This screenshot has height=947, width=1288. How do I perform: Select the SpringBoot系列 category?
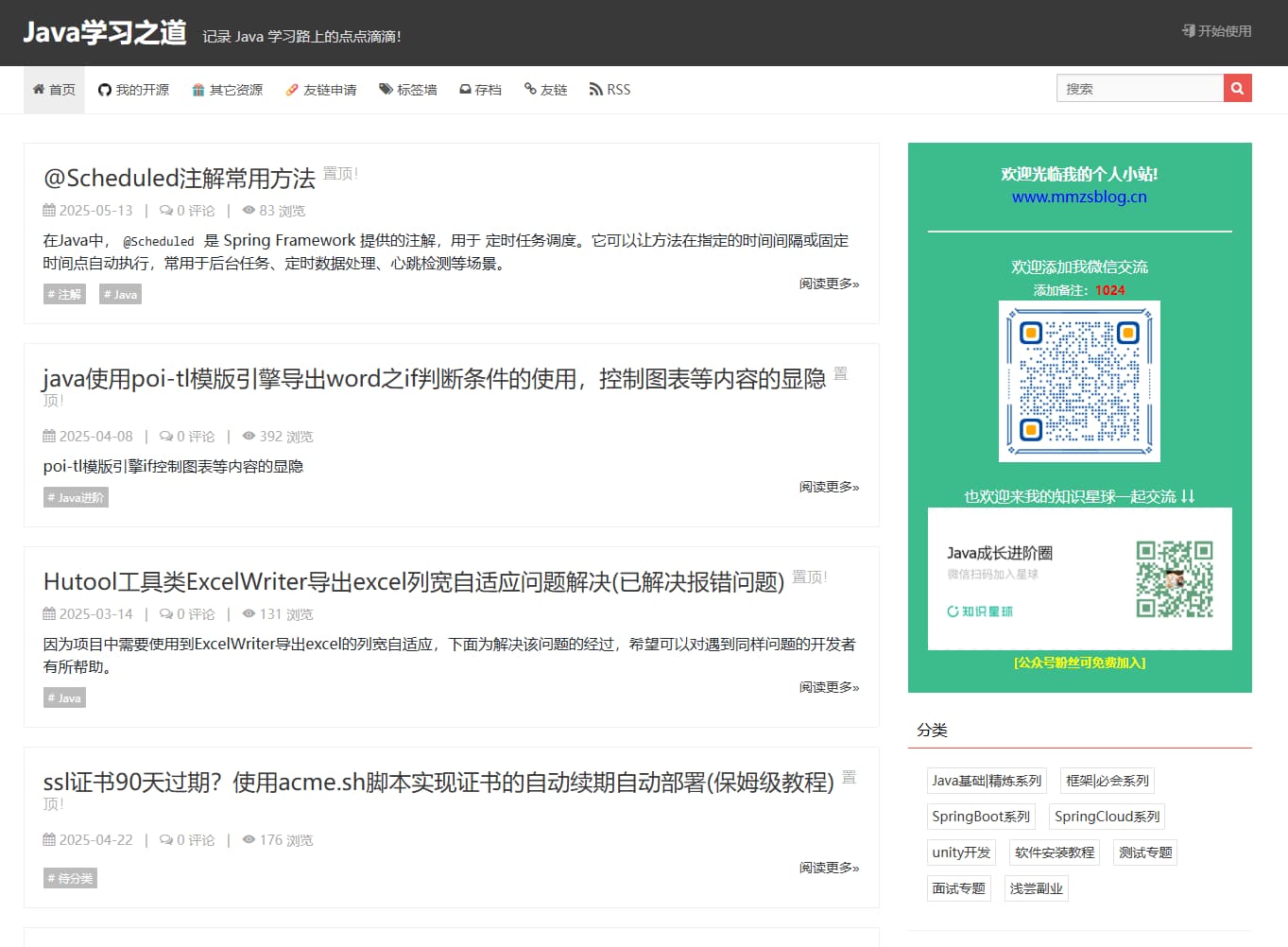[980, 816]
